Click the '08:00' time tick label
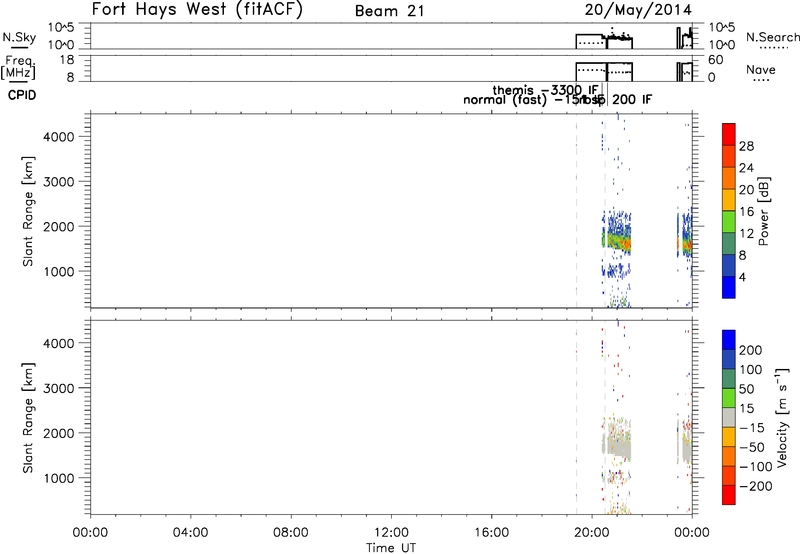Viewport: 800px width, 554px height. point(291,533)
